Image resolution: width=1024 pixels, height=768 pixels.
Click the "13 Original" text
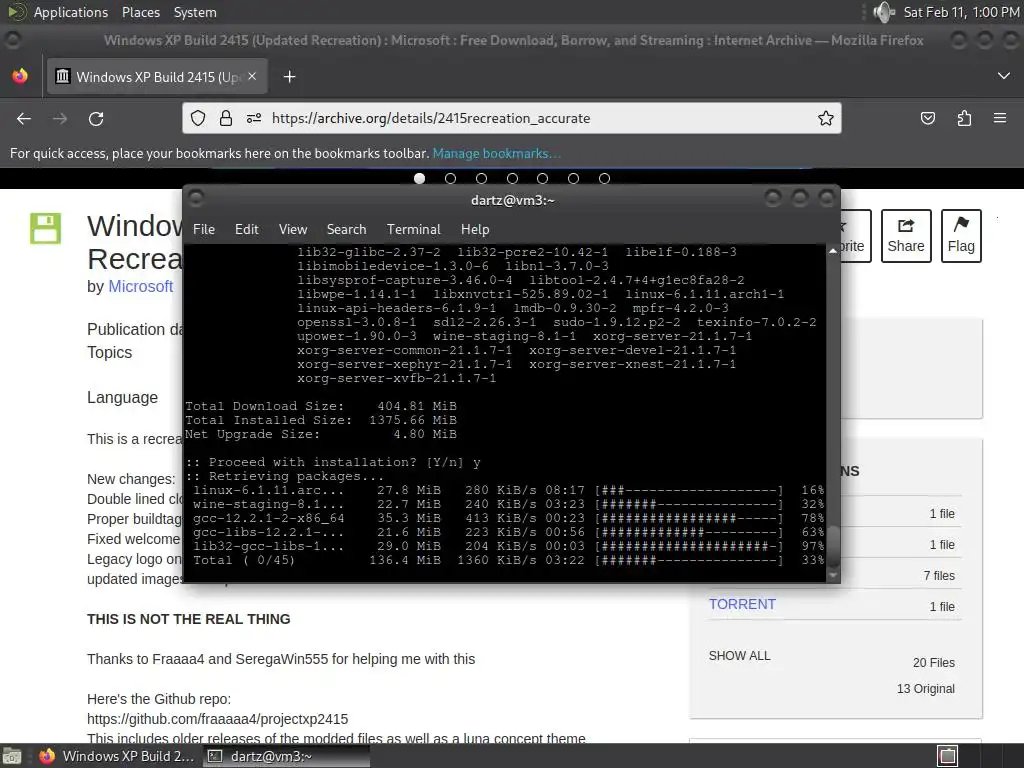pos(925,689)
